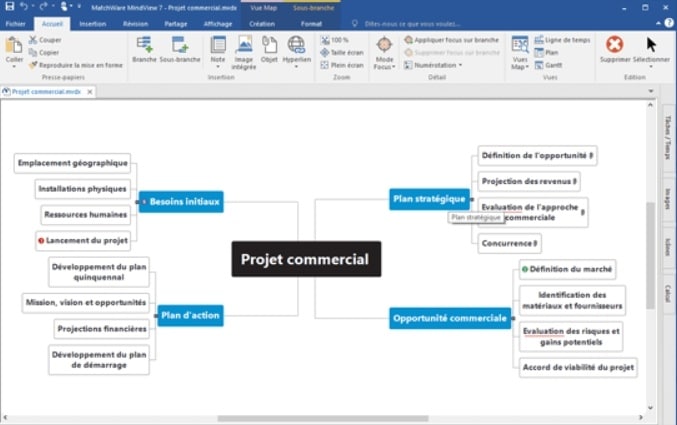Click the scroll right arrow
The height and width of the screenshot is (425, 677).
tap(641, 418)
